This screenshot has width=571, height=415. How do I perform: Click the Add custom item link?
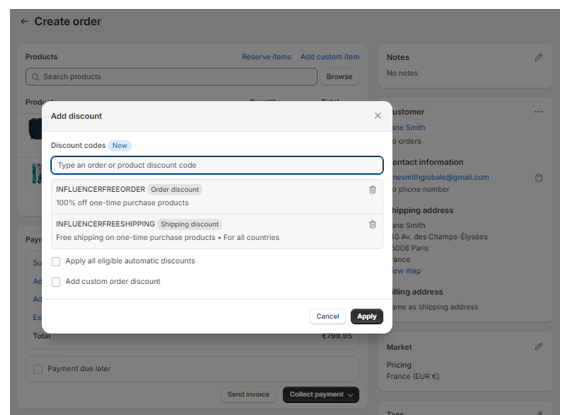[330, 57]
